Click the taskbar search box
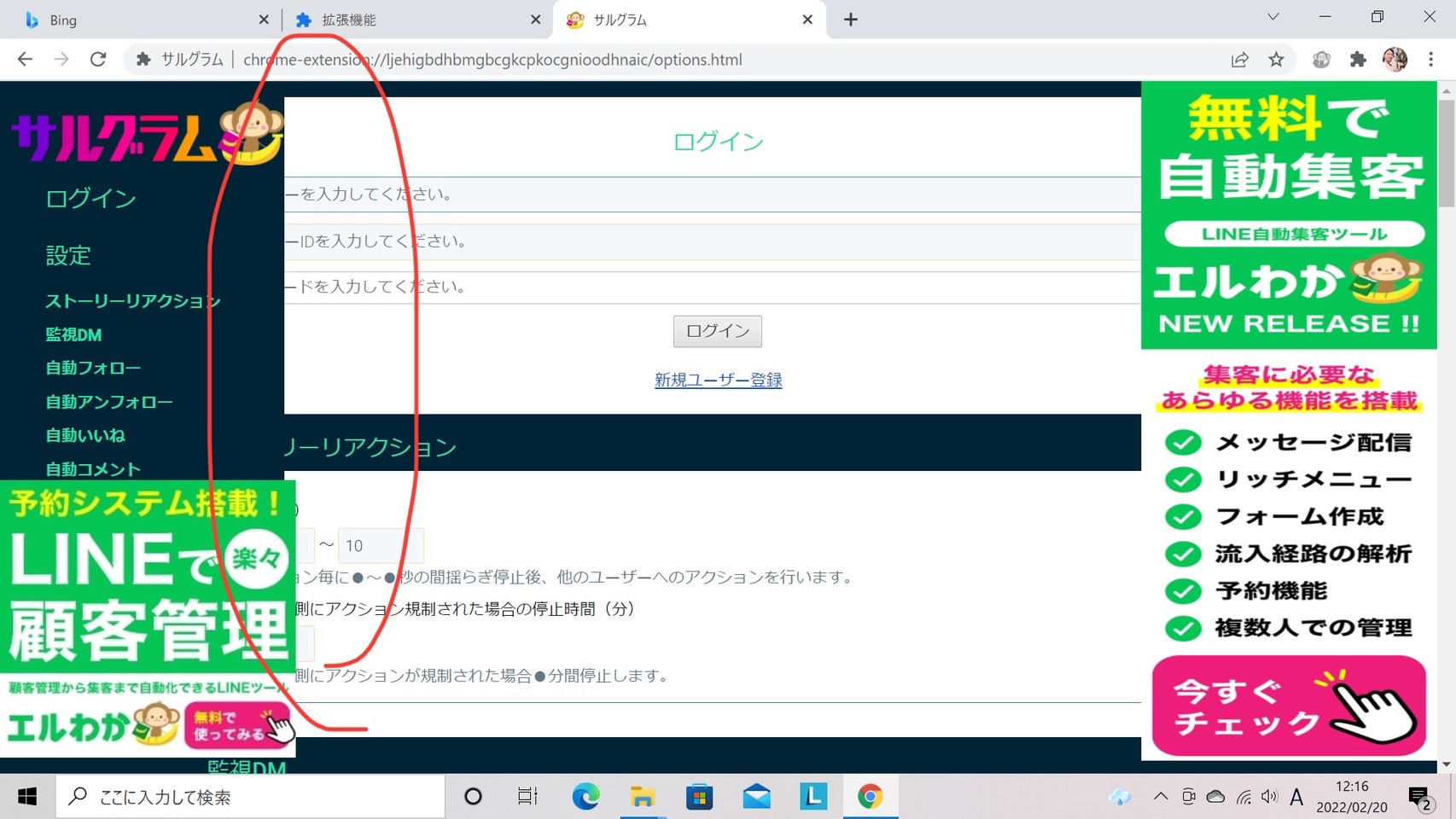1456x819 pixels. tap(251, 797)
